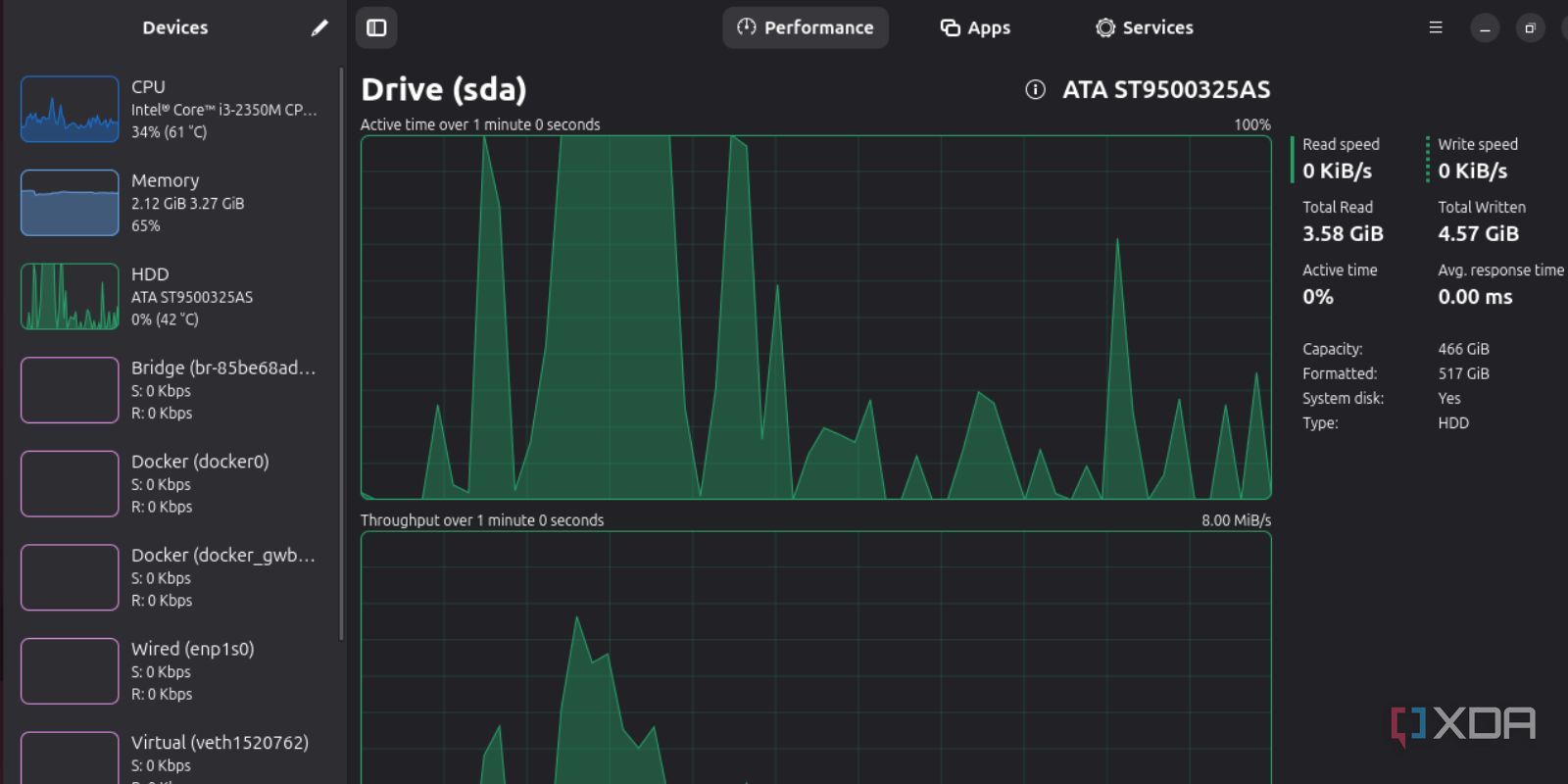
Task: Restore or maximize the window
Action: pyautogui.click(x=1530, y=27)
